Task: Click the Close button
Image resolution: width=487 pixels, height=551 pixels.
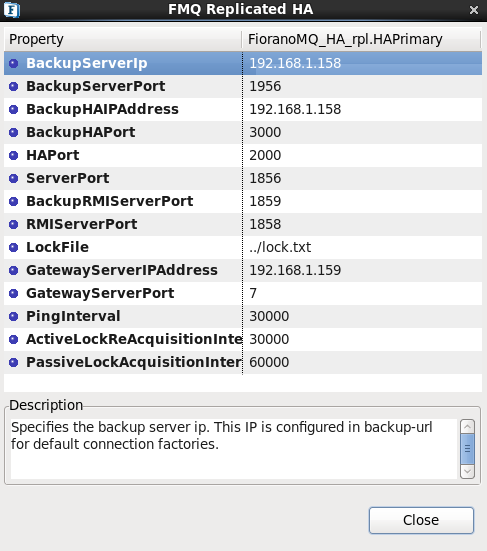Action: tap(421, 520)
